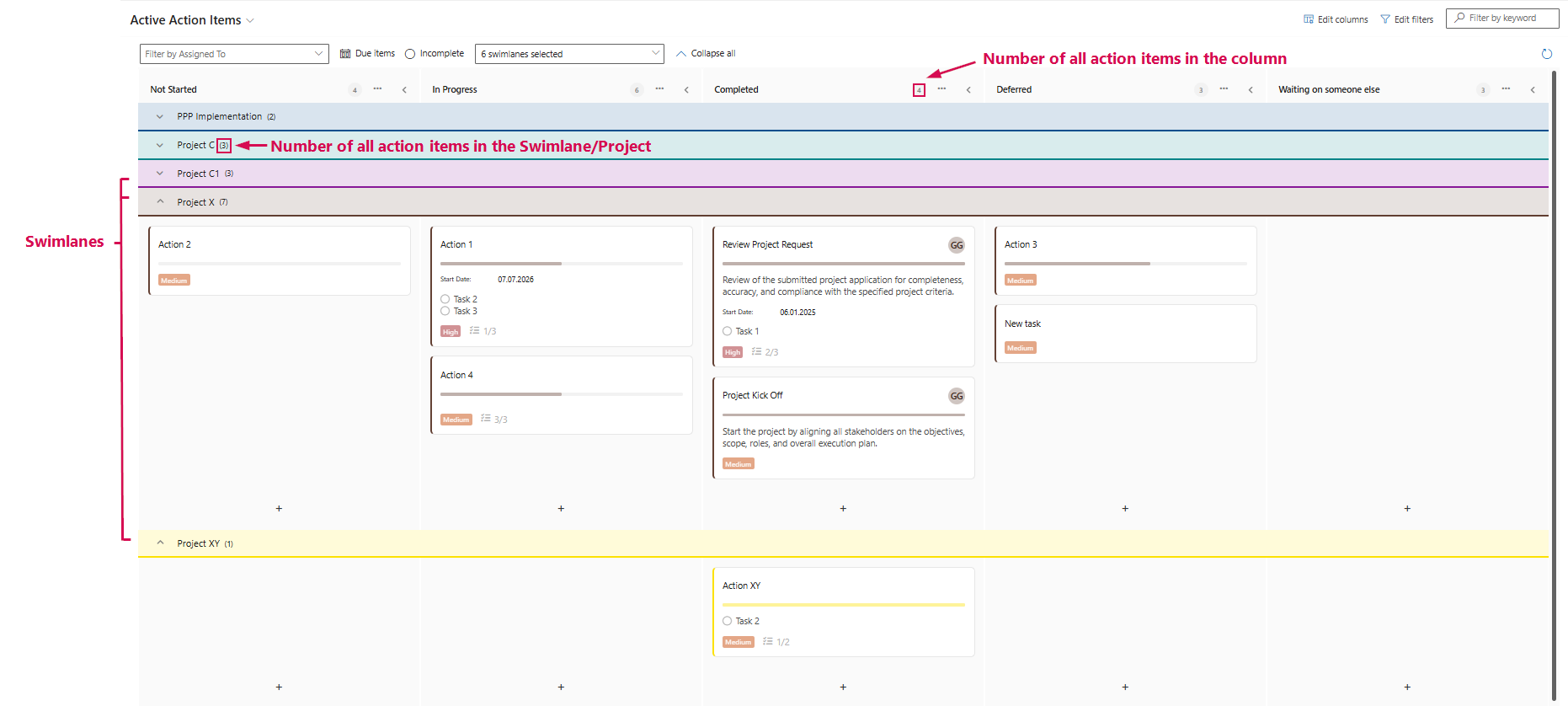This screenshot has width=1568, height=706.
Task: Add item to Not Started in Project X
Action: click(x=279, y=509)
